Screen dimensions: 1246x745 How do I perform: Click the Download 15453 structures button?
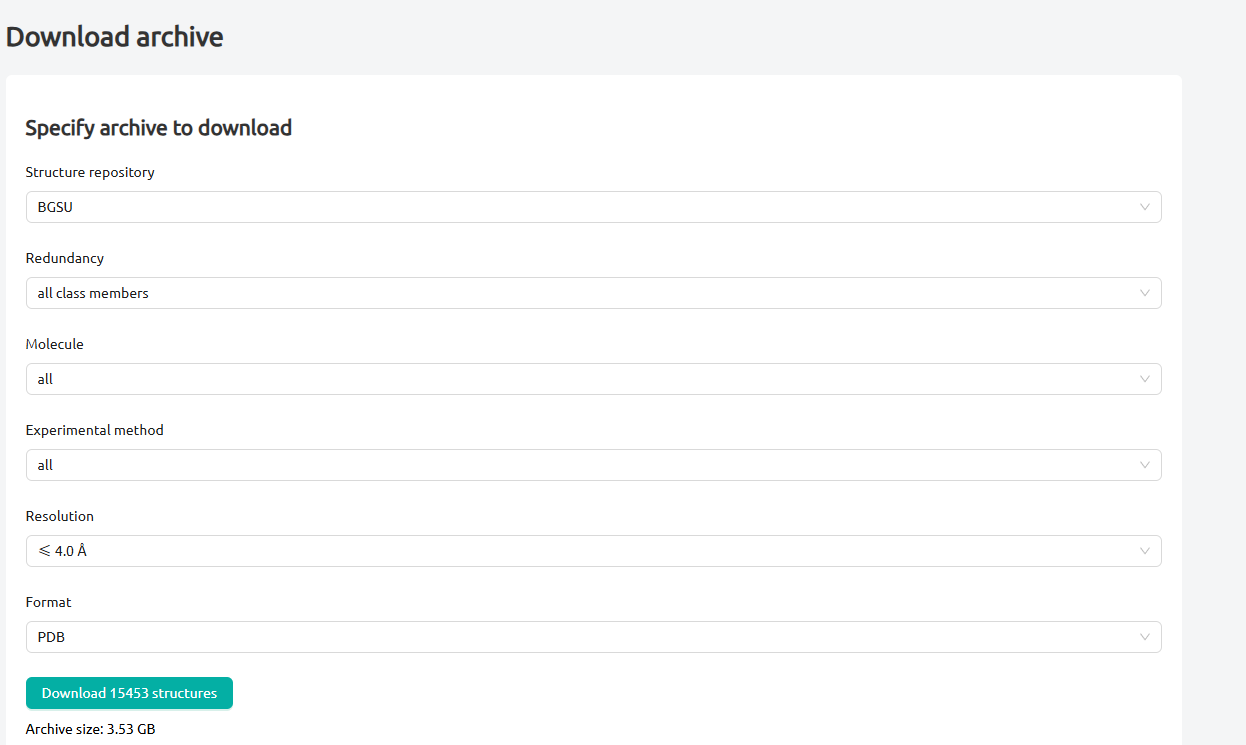click(129, 693)
